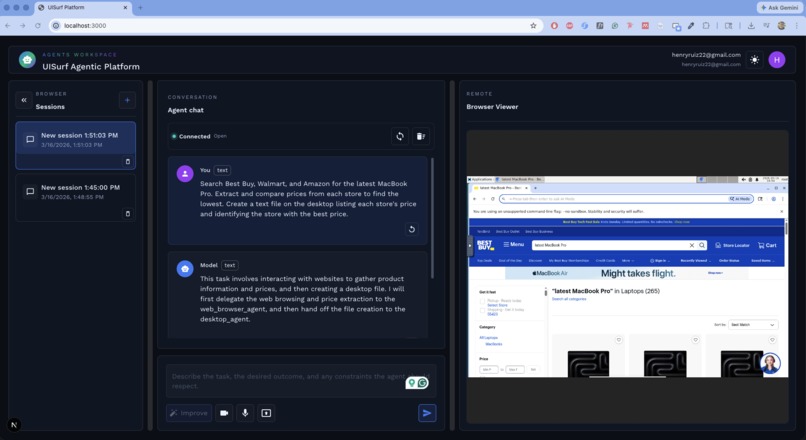Collapse the Sessions sidebar with double-chevron icon

24,100
